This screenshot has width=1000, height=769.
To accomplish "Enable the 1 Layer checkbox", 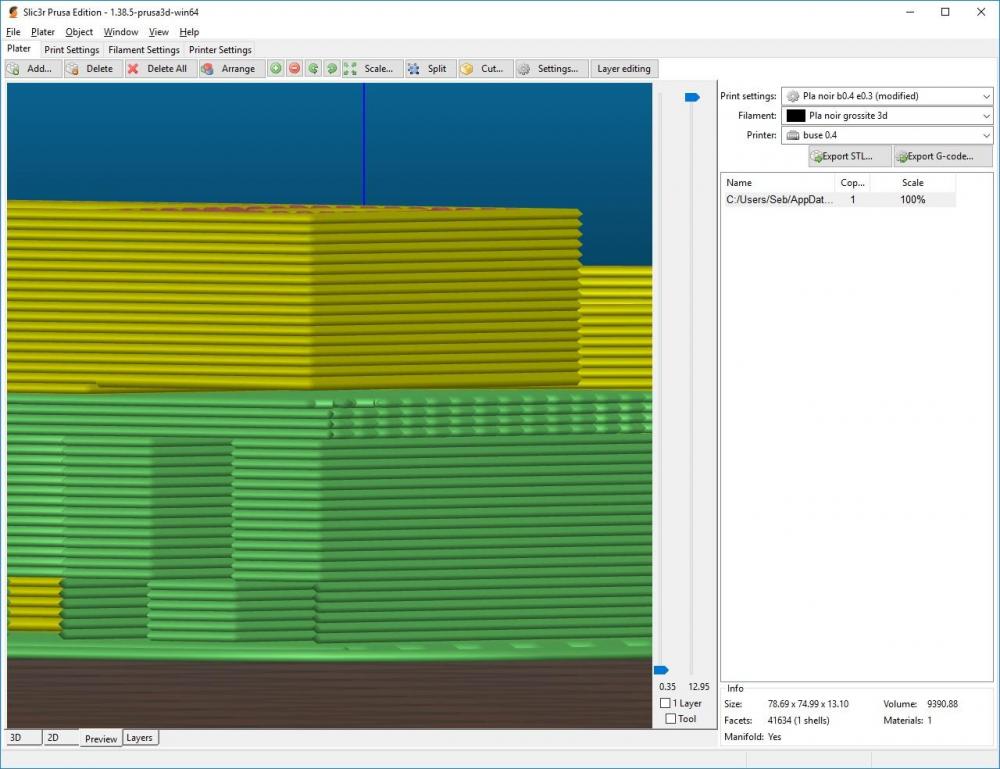I will (x=666, y=704).
